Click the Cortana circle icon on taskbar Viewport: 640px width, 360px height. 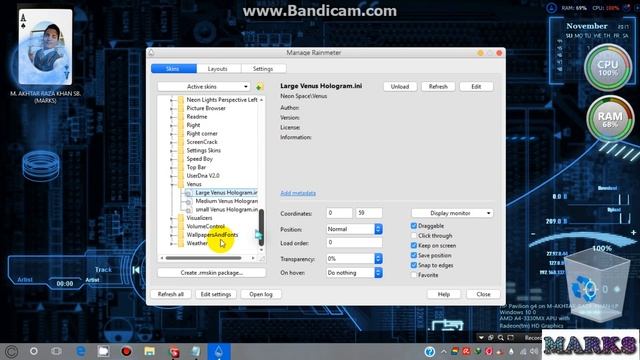pos(34,351)
